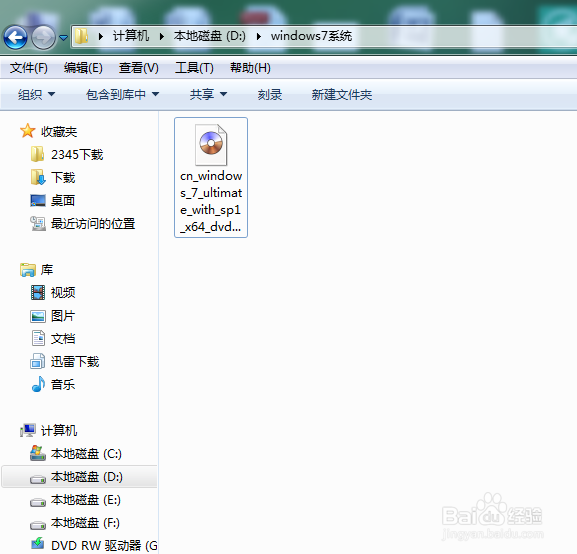Click windows7系统 breadcrumb in address bar
Viewport: 577px width, 554px height.
point(311,36)
